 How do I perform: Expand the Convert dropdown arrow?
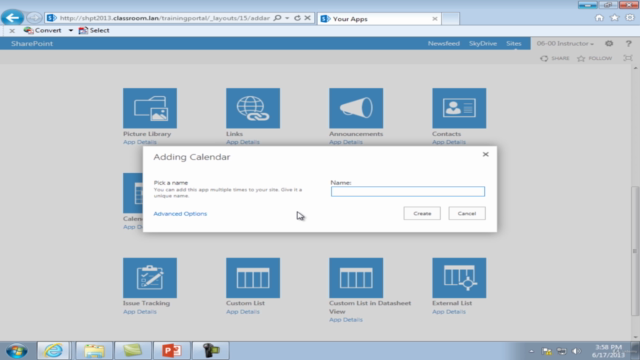[x=71, y=31]
